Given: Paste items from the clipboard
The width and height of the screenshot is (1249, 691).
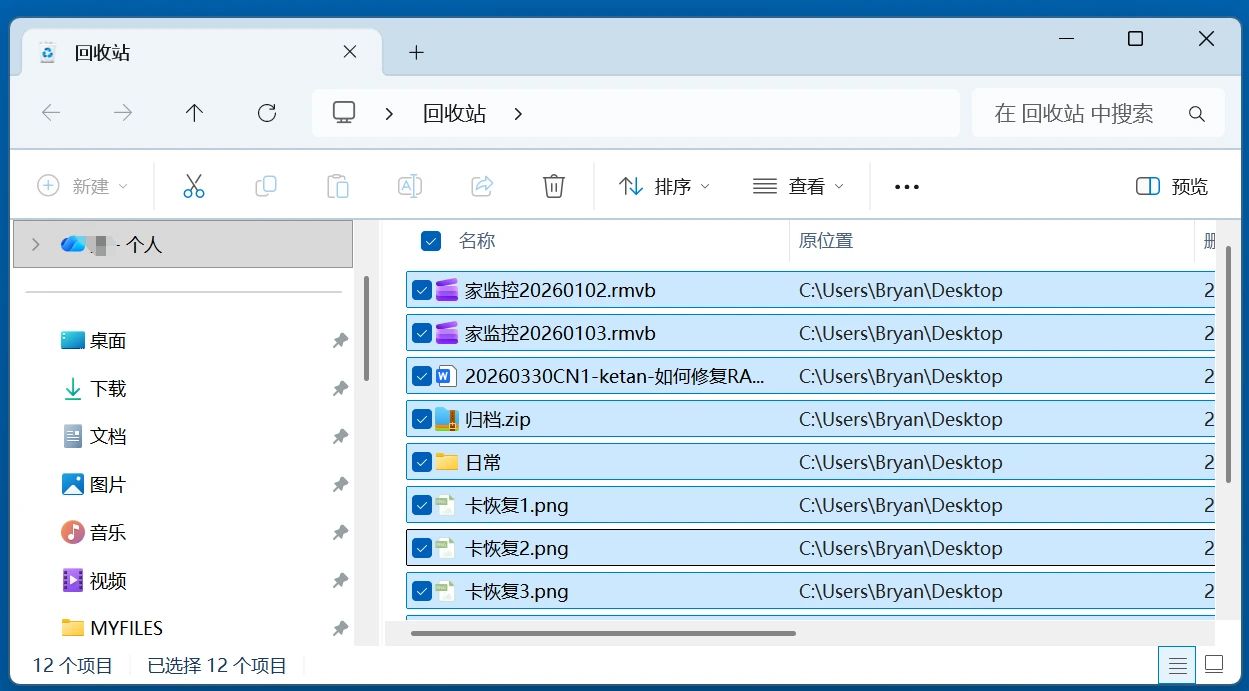Looking at the screenshot, I should (x=337, y=186).
